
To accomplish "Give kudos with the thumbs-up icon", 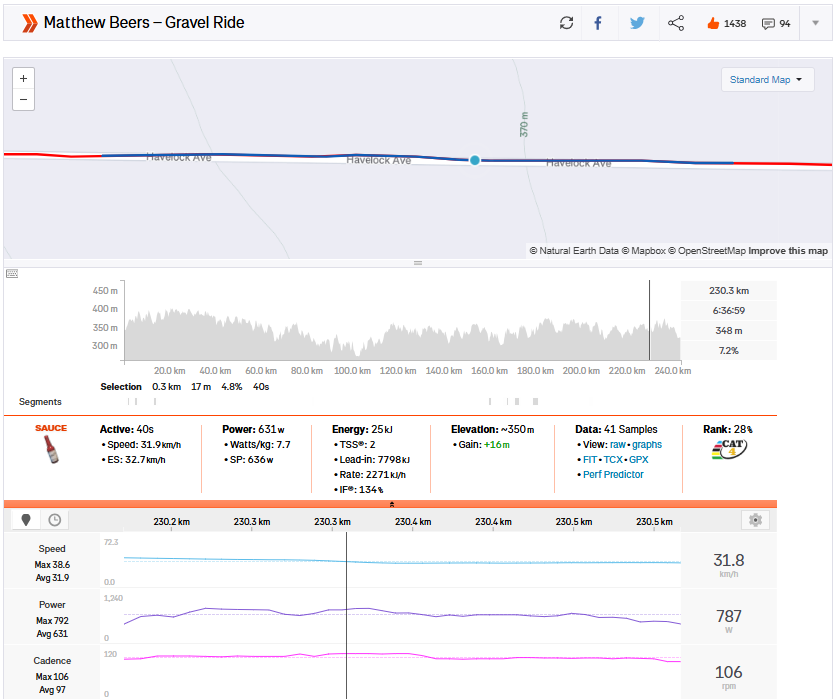I will [712, 23].
